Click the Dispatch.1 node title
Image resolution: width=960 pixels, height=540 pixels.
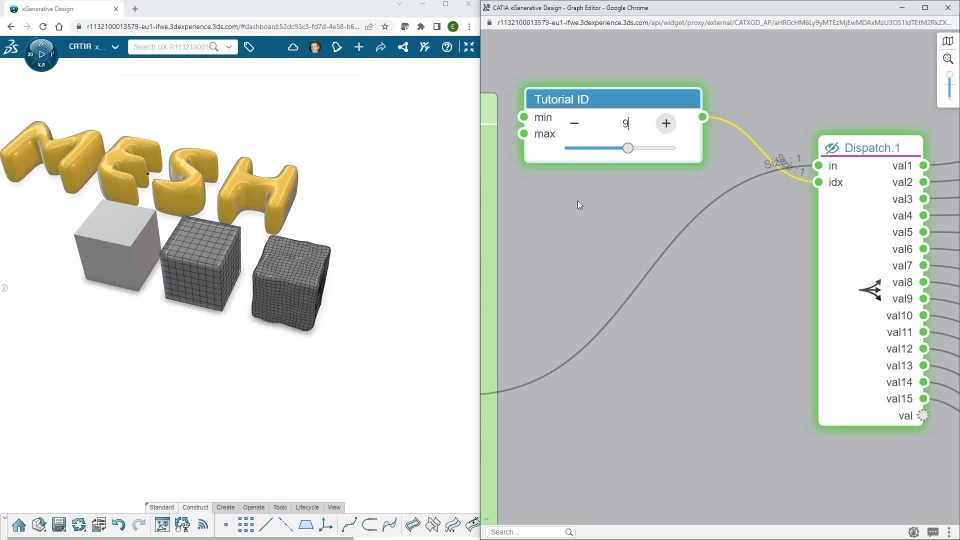[872, 148]
